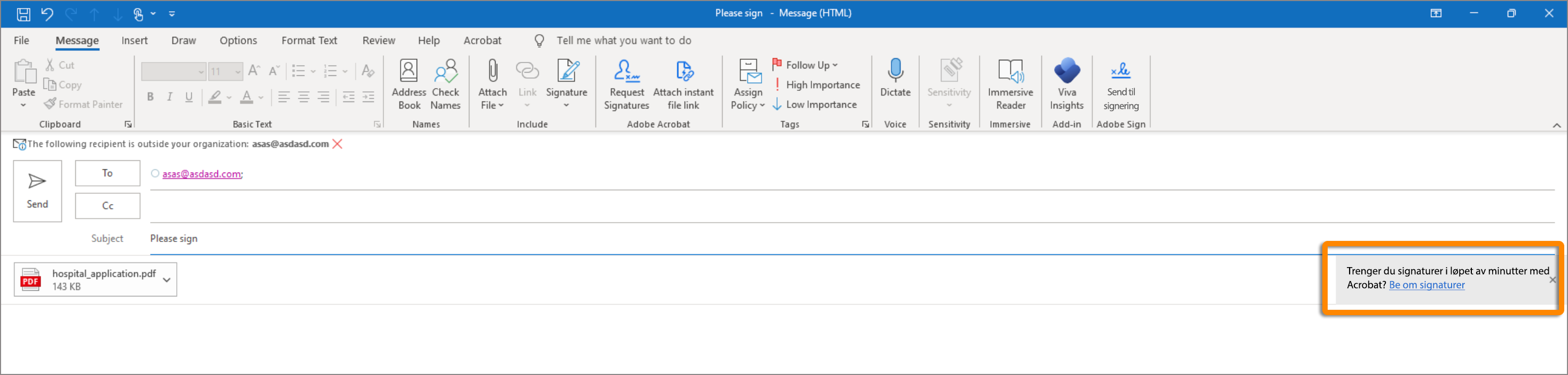Toggle bold text formatting
Screen dimensions: 1568x375
tap(151, 97)
